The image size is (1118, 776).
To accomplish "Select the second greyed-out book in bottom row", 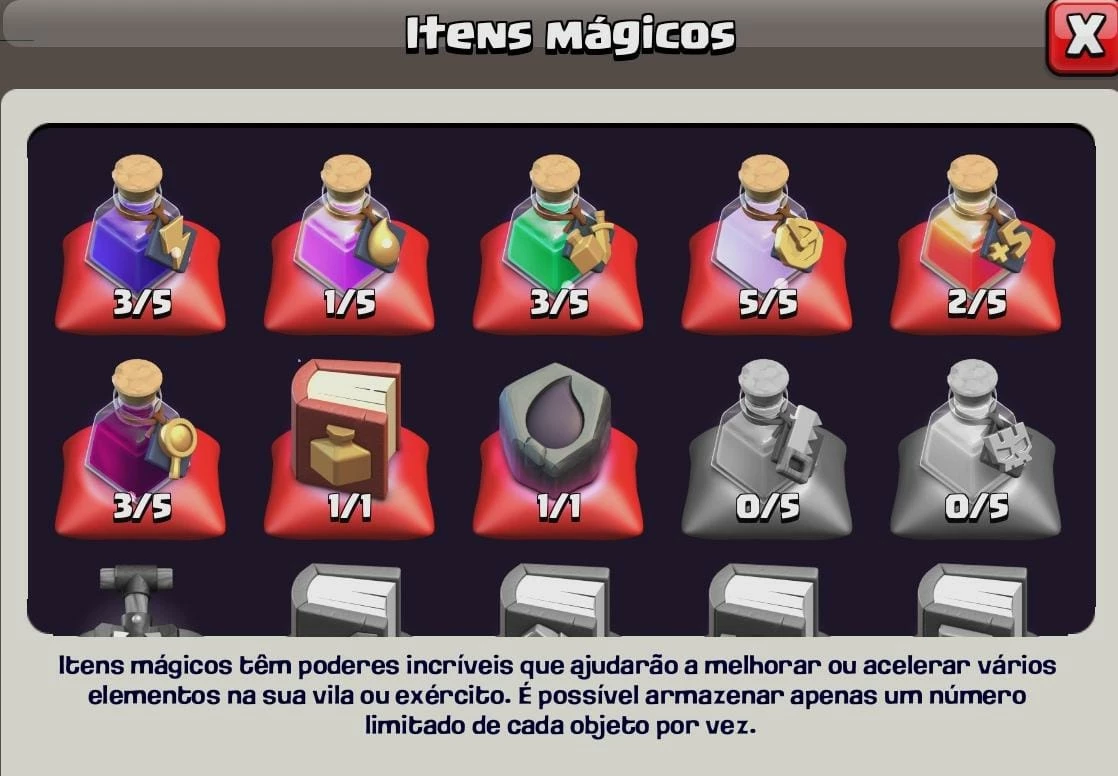I will coord(556,600).
